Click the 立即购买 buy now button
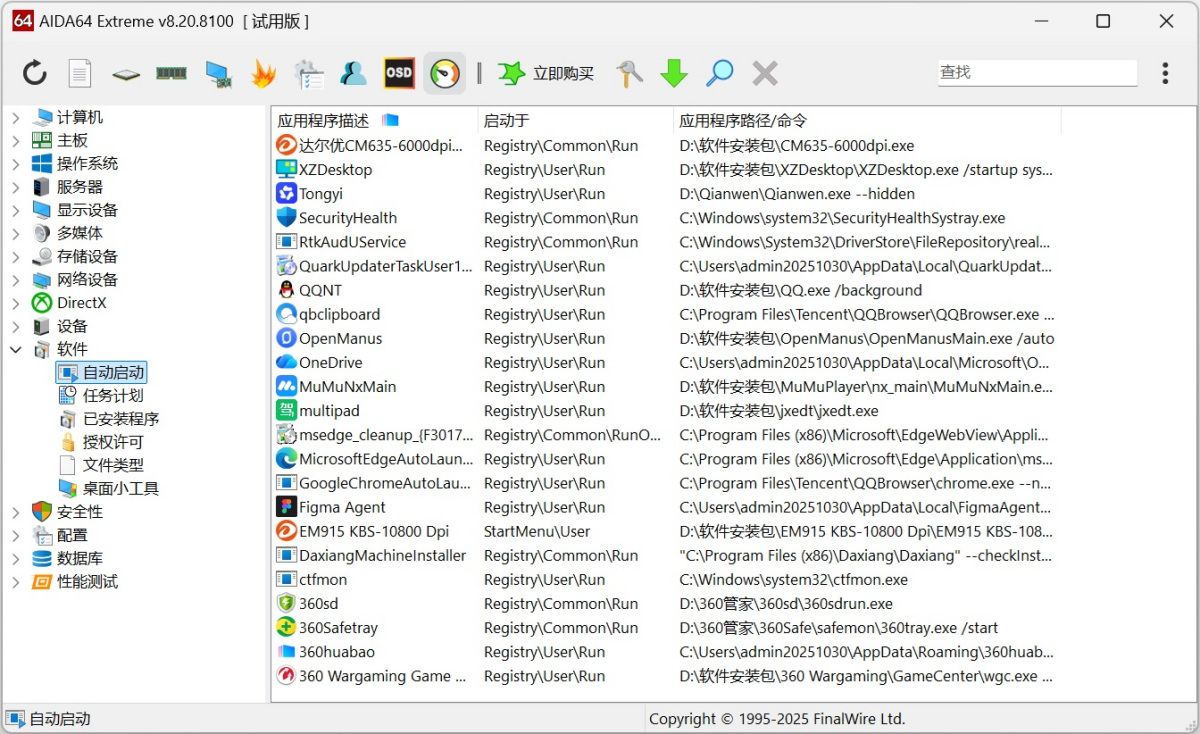 (x=547, y=73)
